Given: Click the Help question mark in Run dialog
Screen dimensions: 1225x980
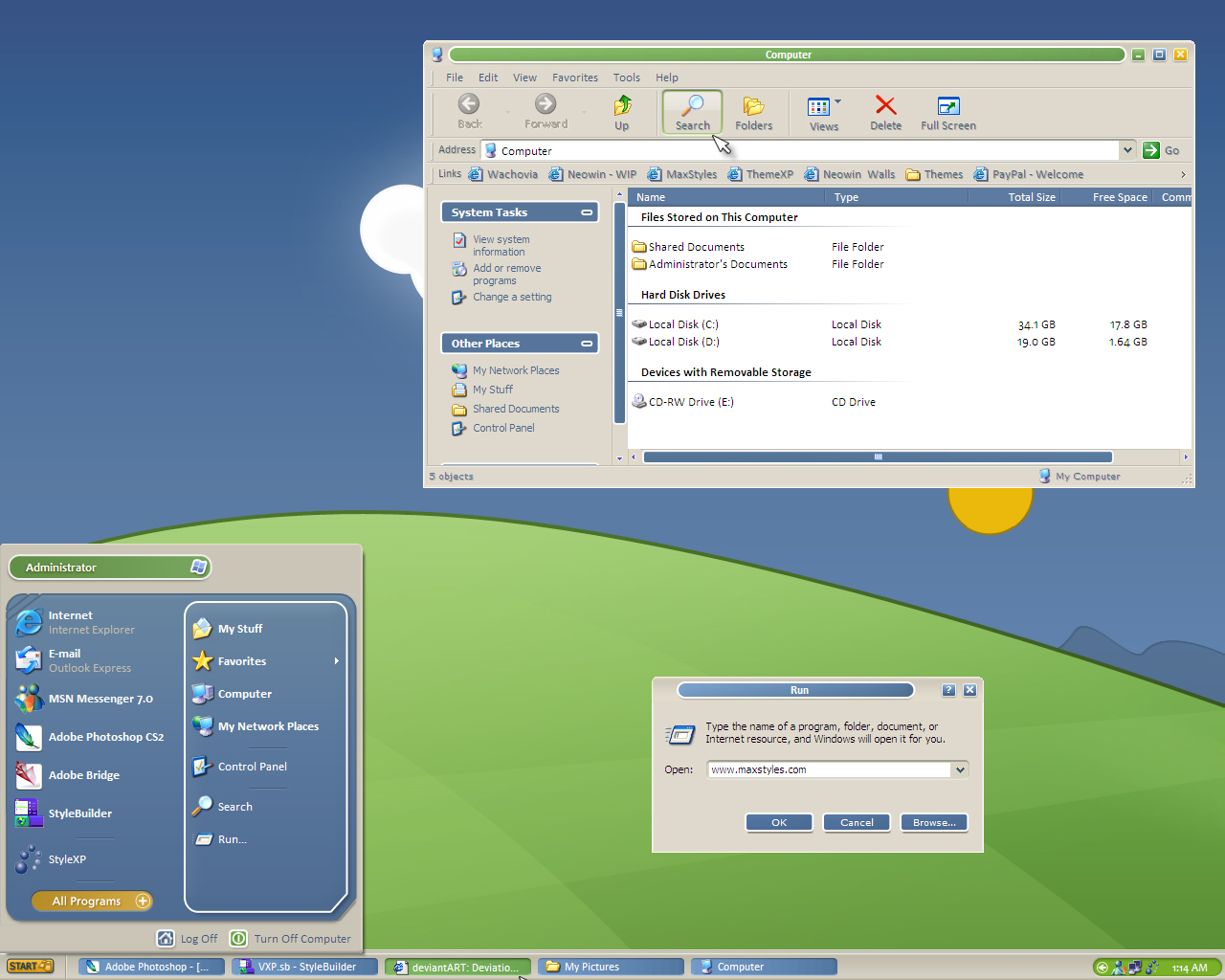Looking at the screenshot, I should [x=948, y=690].
